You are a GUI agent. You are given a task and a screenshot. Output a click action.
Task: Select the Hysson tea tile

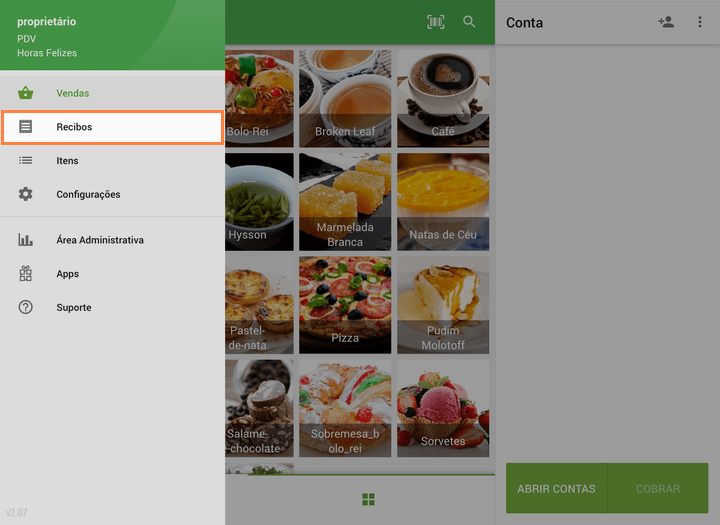pos(259,202)
